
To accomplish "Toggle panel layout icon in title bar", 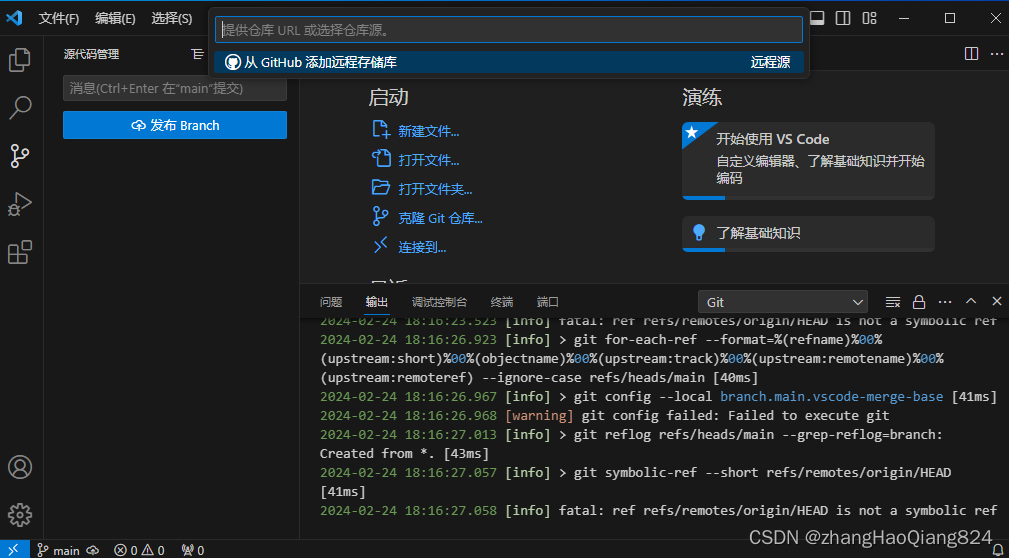I will 817,18.
